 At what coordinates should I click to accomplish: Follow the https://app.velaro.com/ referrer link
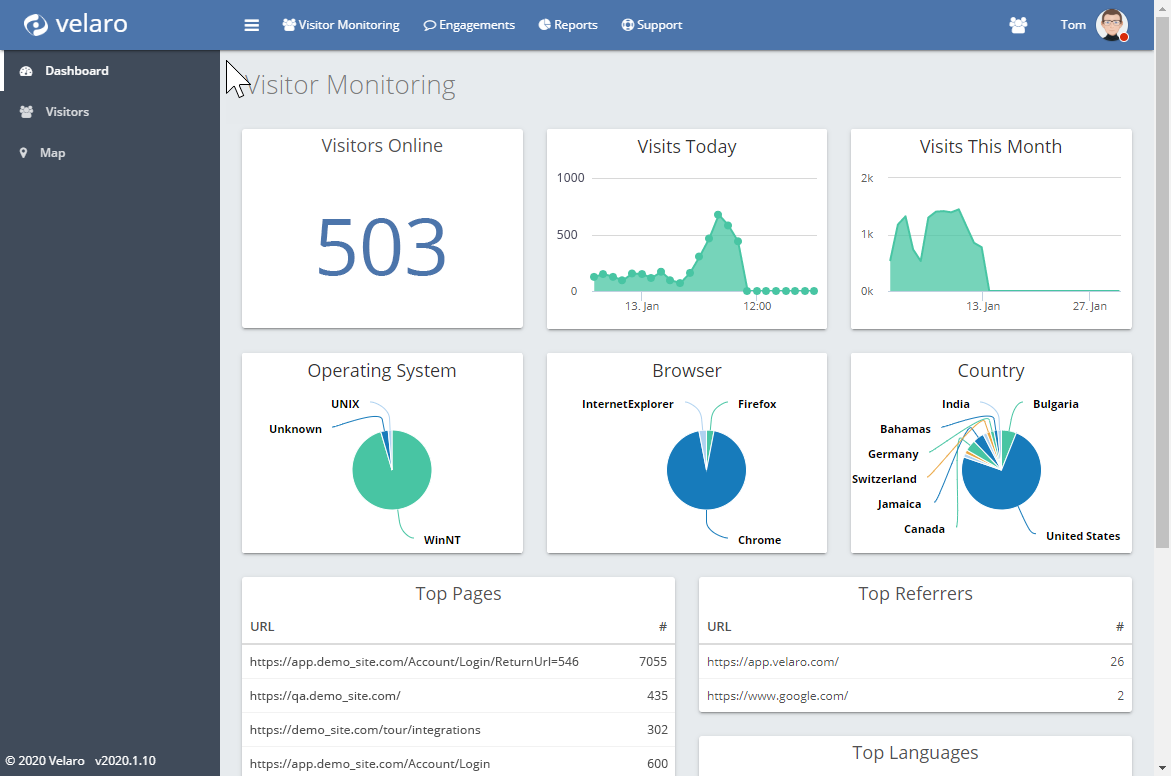coord(773,661)
